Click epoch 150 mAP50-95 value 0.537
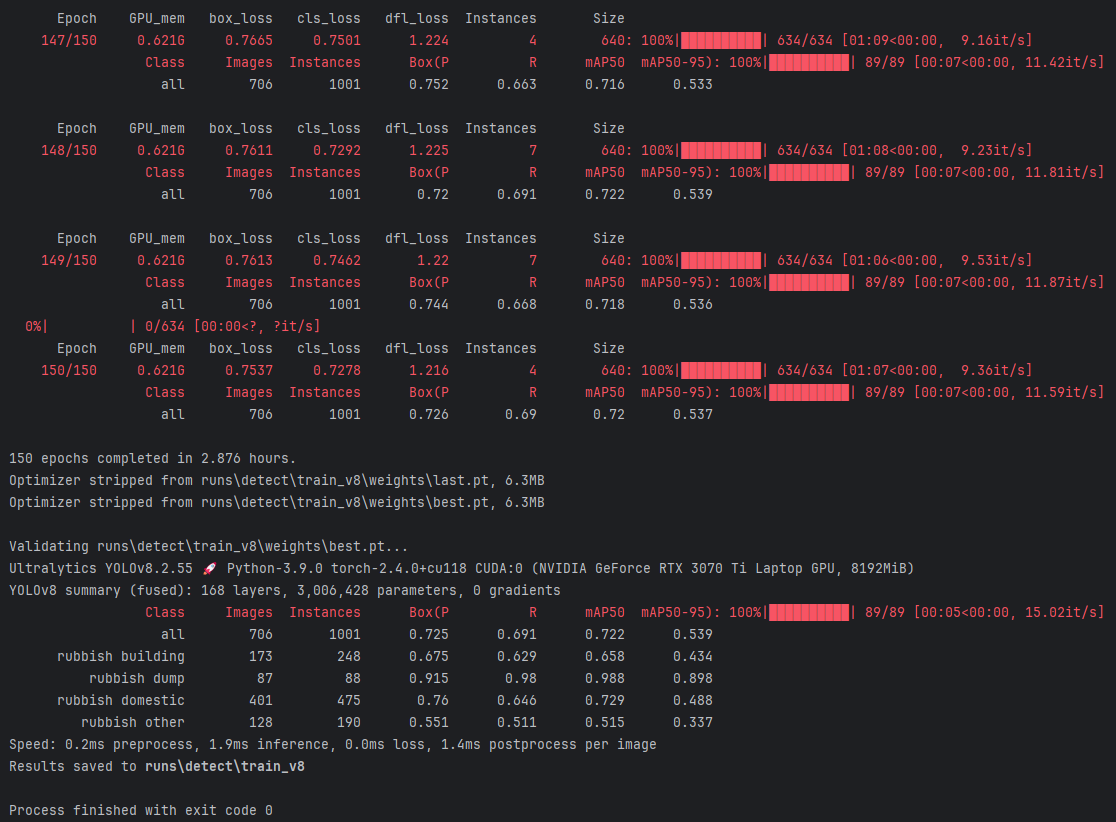Image resolution: width=1116 pixels, height=822 pixels. point(693,414)
